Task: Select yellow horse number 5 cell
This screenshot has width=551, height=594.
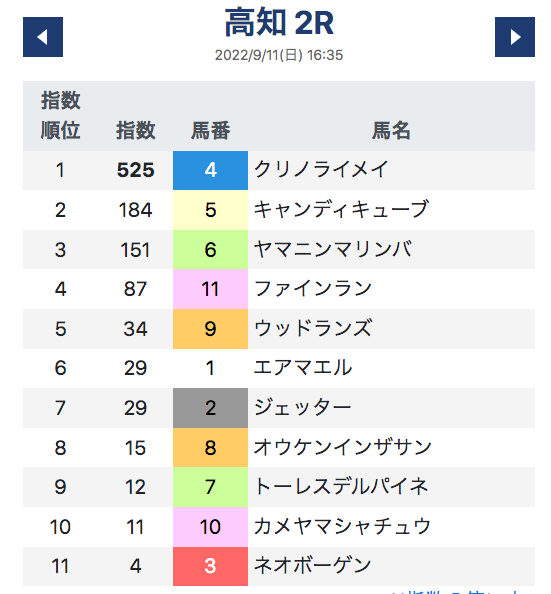Action: click(210, 210)
